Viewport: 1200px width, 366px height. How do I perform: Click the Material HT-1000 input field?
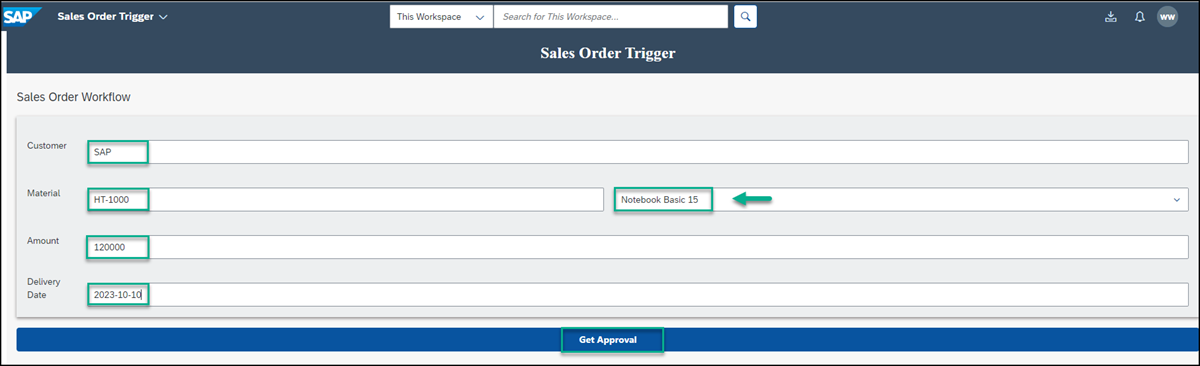(345, 200)
